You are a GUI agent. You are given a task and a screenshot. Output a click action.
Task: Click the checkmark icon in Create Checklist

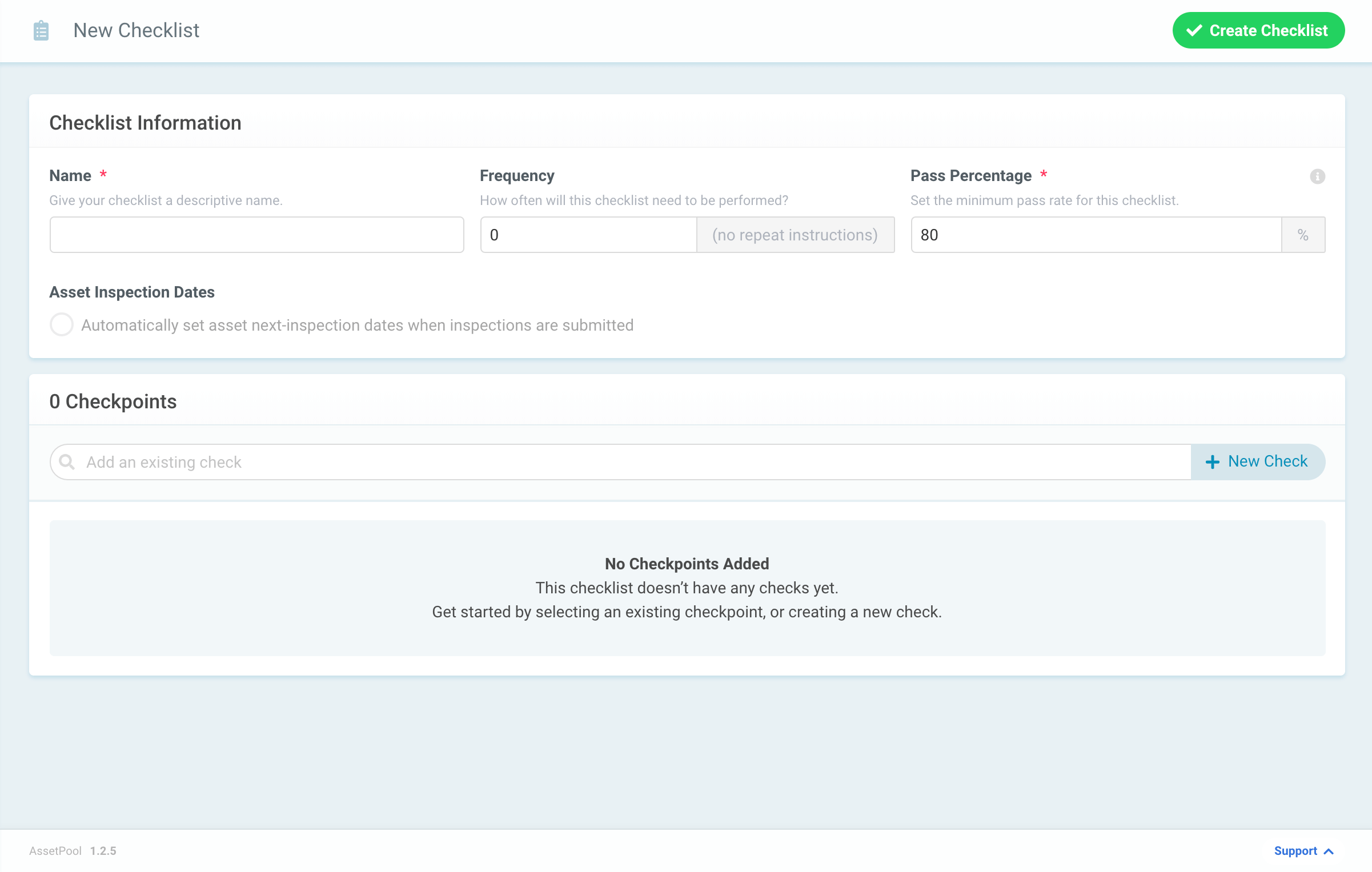tap(1193, 30)
